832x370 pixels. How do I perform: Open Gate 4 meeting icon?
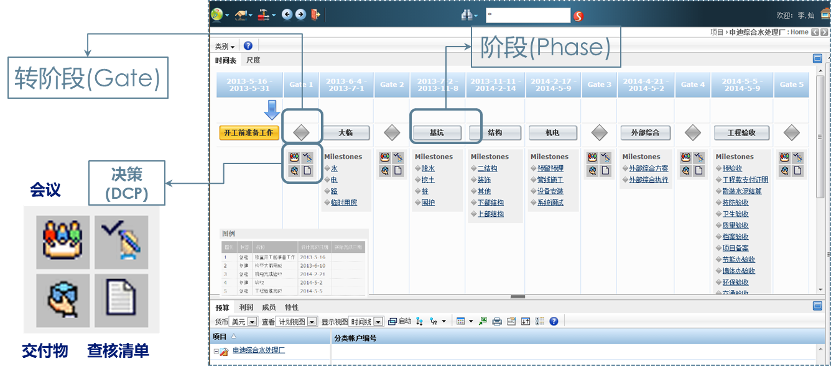click(x=686, y=158)
